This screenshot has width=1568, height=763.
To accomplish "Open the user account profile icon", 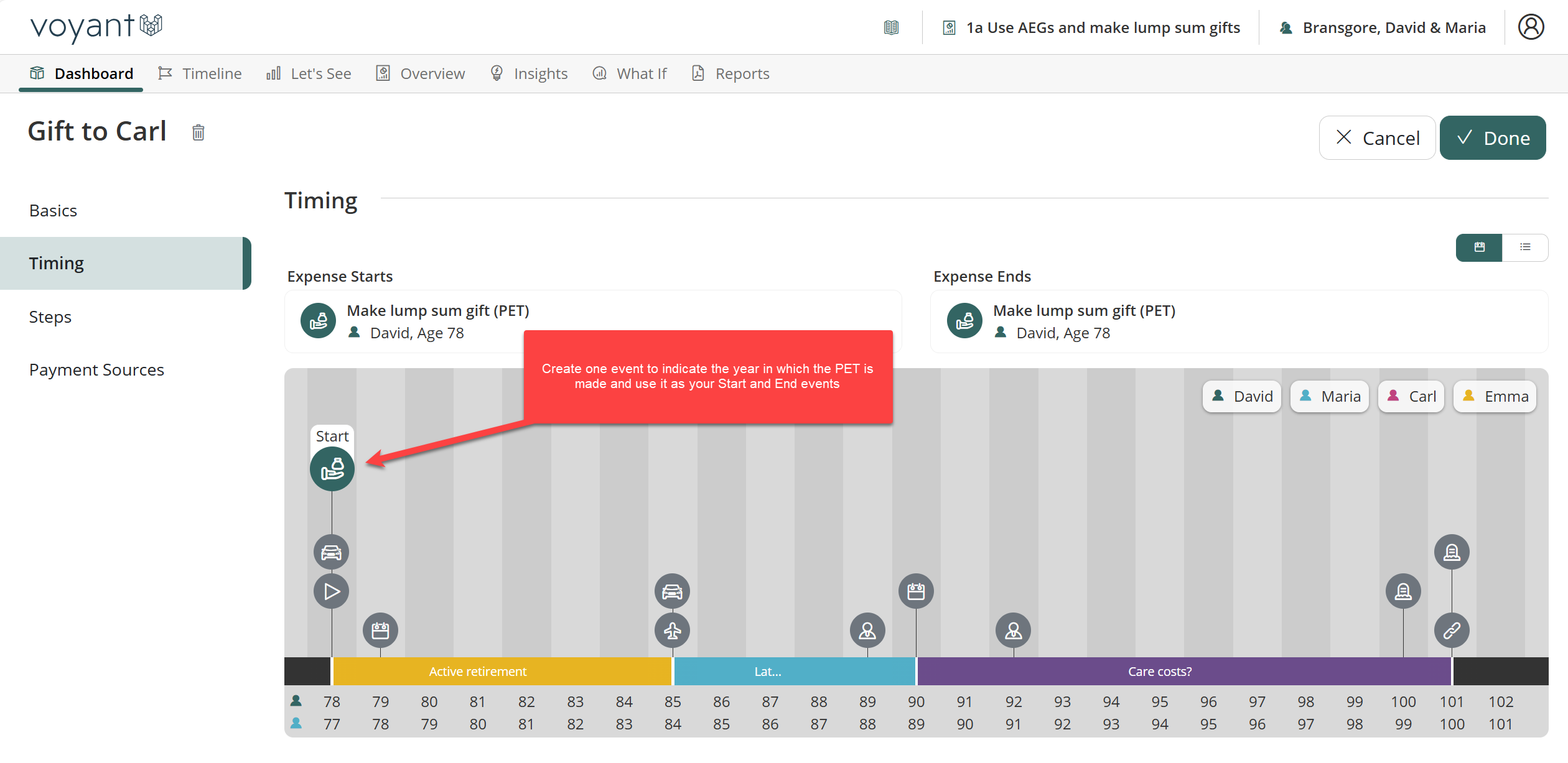I will [1530, 27].
